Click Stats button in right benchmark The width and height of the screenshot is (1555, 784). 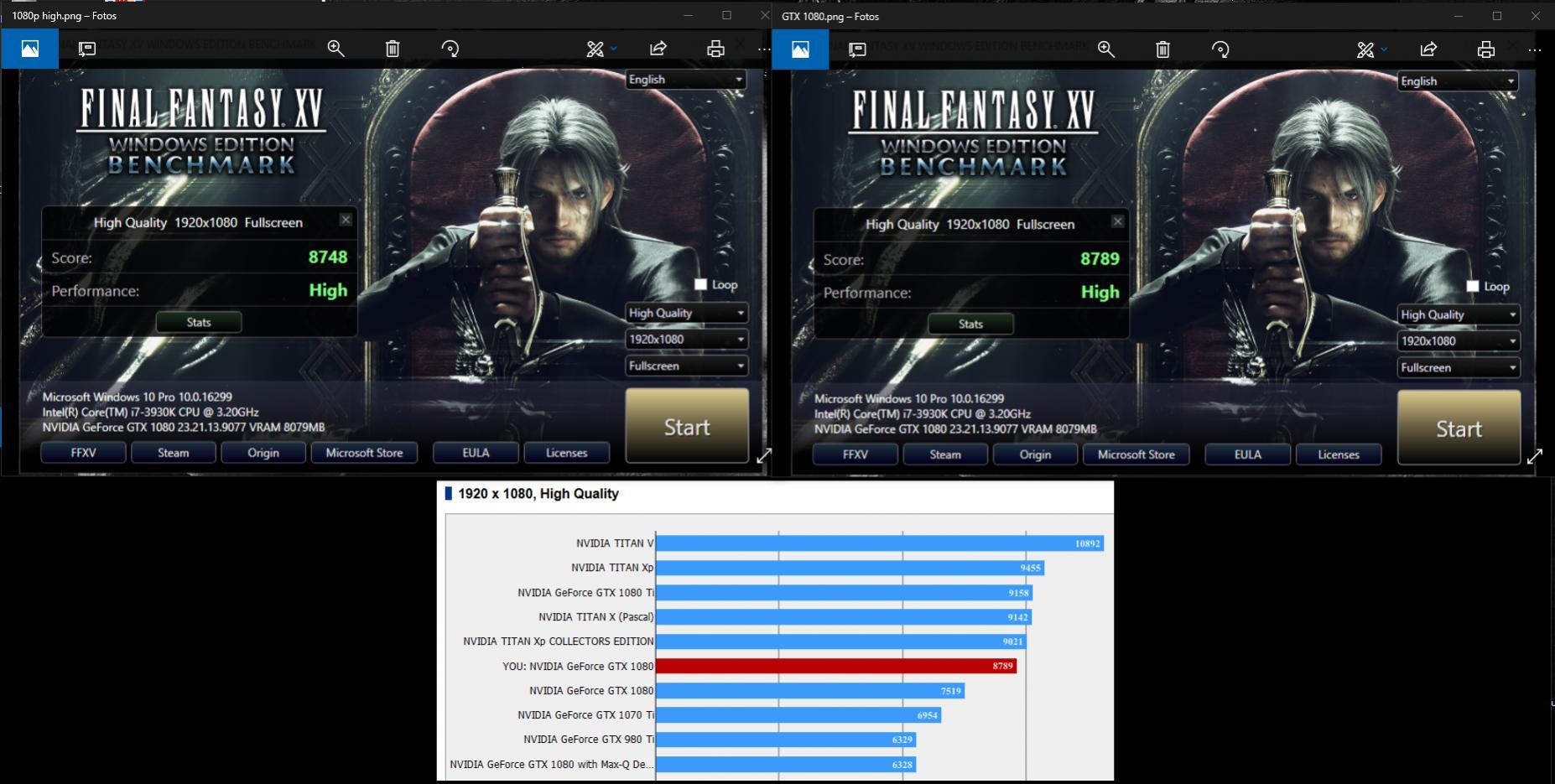coord(970,324)
